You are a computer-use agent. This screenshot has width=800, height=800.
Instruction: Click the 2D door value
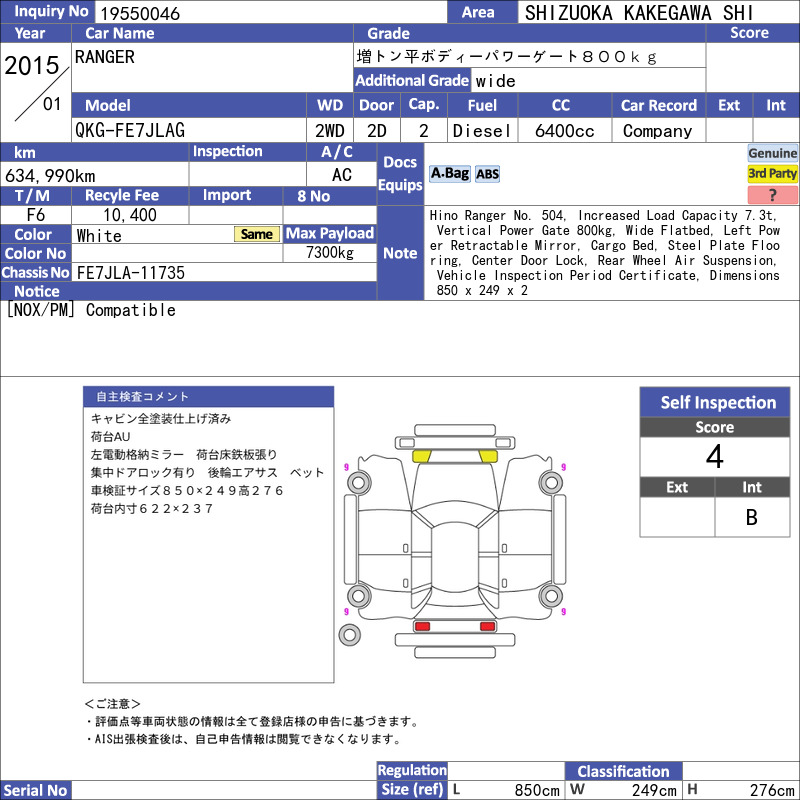click(377, 131)
